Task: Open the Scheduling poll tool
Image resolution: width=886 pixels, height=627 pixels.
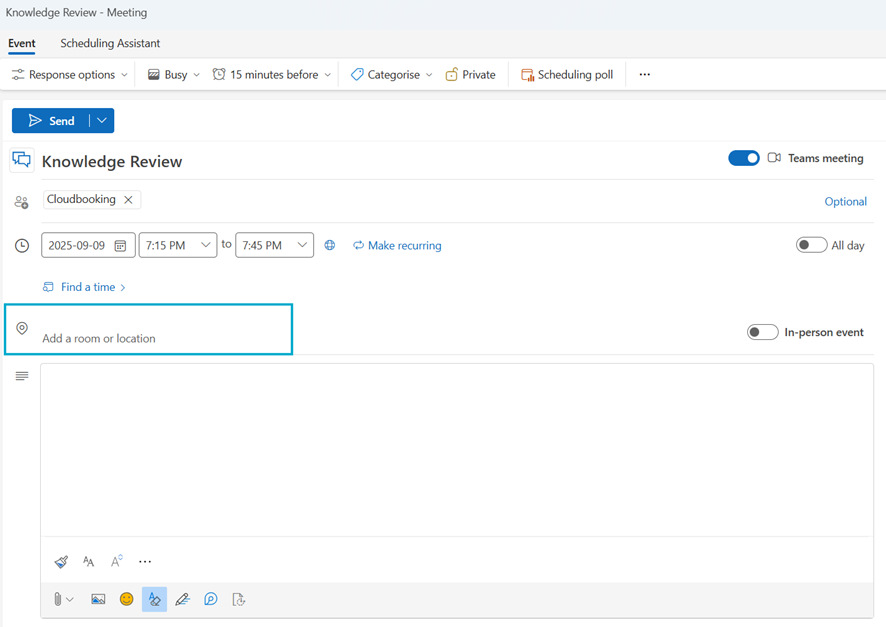Action: (567, 75)
